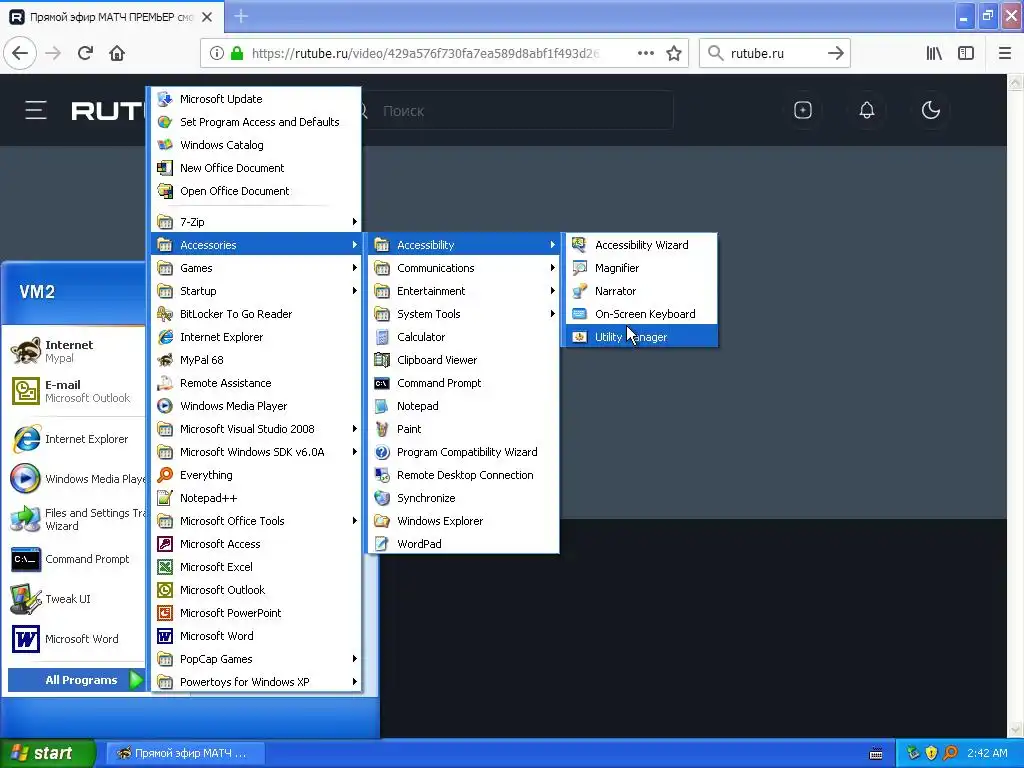This screenshot has height=768, width=1024.
Task: Toggle Rutube dark mode moon icon
Action: click(931, 110)
